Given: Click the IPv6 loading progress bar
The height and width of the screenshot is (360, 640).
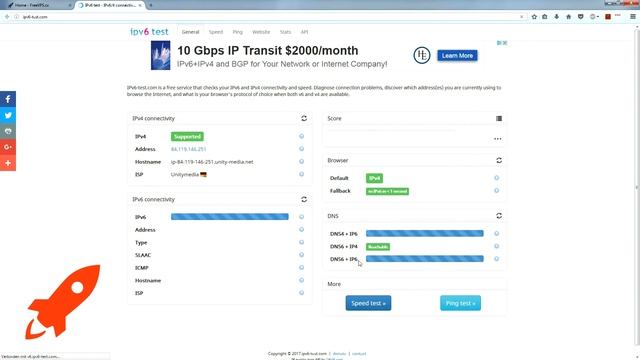Looking at the screenshot, I should [x=230, y=217].
